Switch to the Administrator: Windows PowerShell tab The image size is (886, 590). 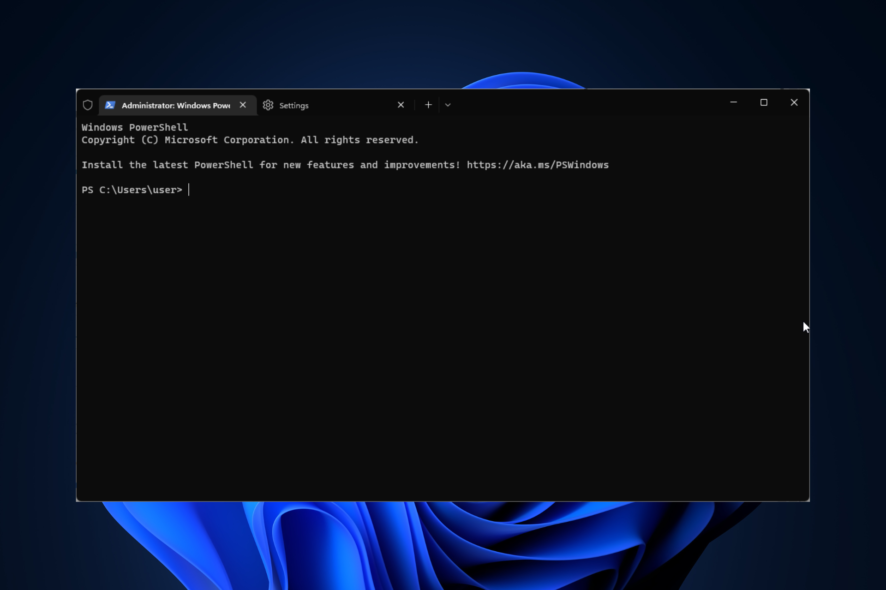pos(178,105)
